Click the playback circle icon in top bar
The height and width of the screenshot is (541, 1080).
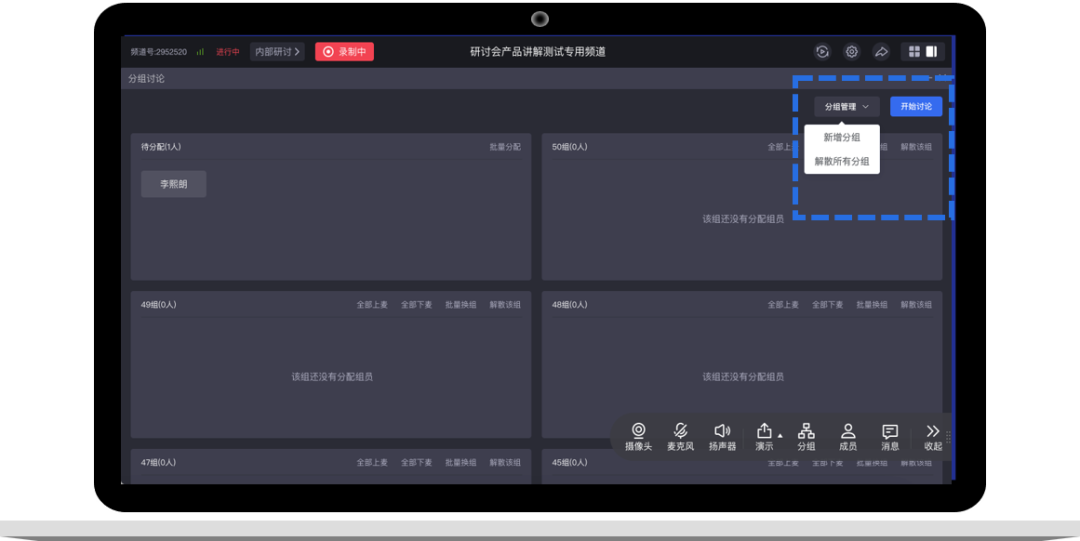[x=822, y=52]
